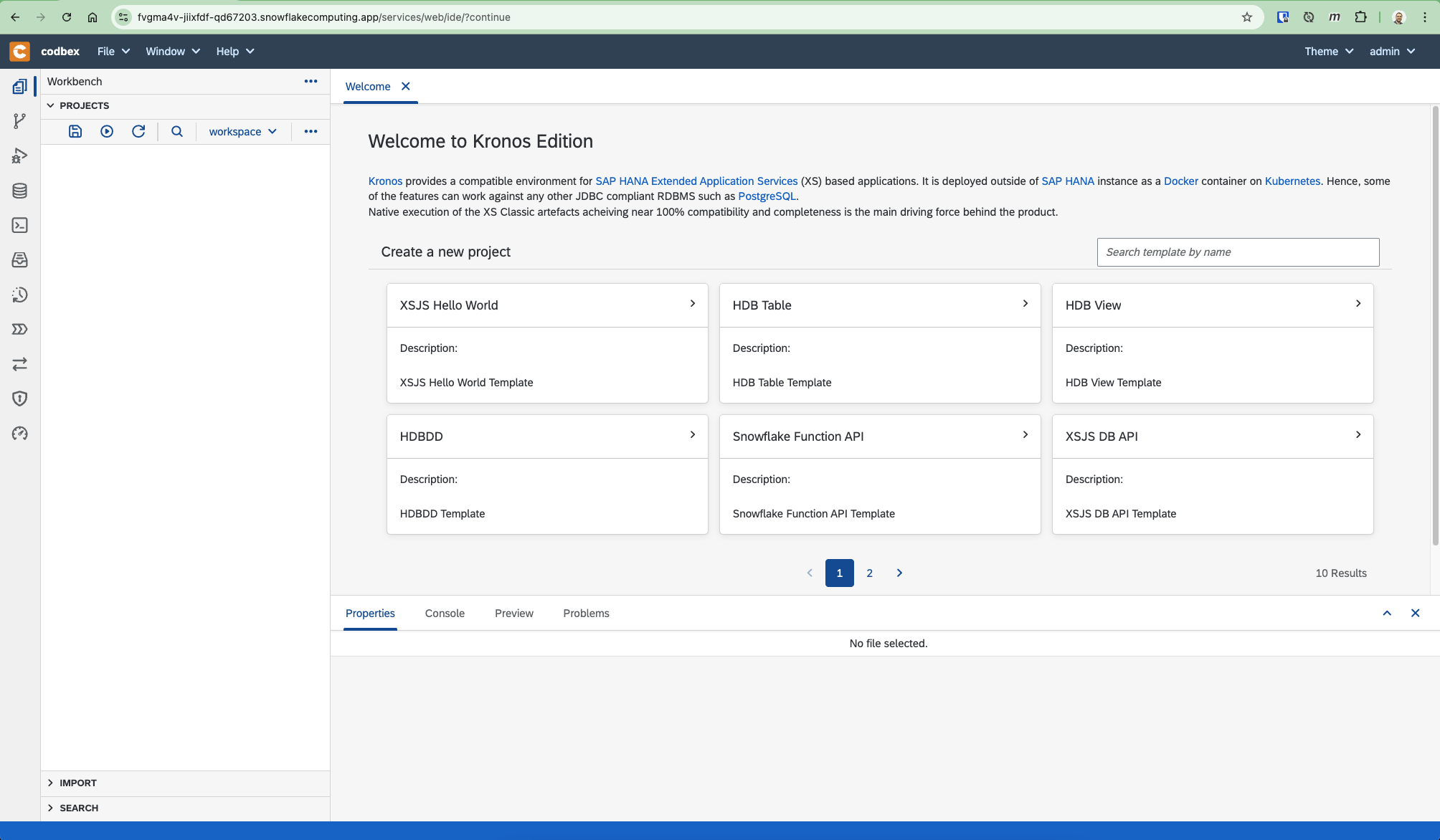
Task: Follow the PostgreSQL link
Action: [767, 196]
